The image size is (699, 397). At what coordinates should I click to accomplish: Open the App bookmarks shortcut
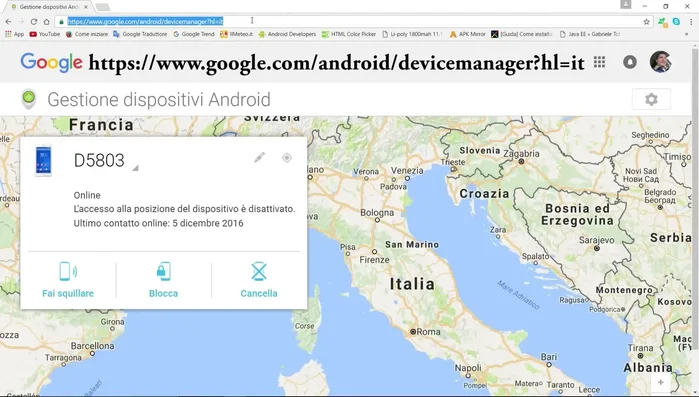(14, 34)
